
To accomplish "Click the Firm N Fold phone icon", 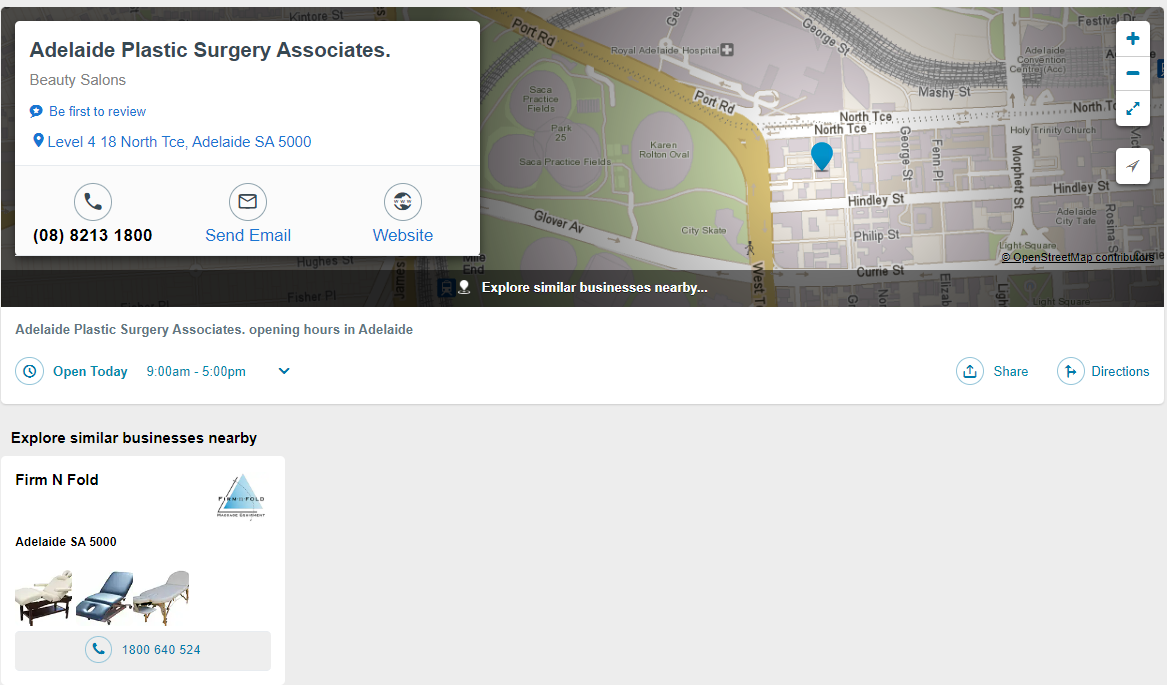I will (98, 649).
